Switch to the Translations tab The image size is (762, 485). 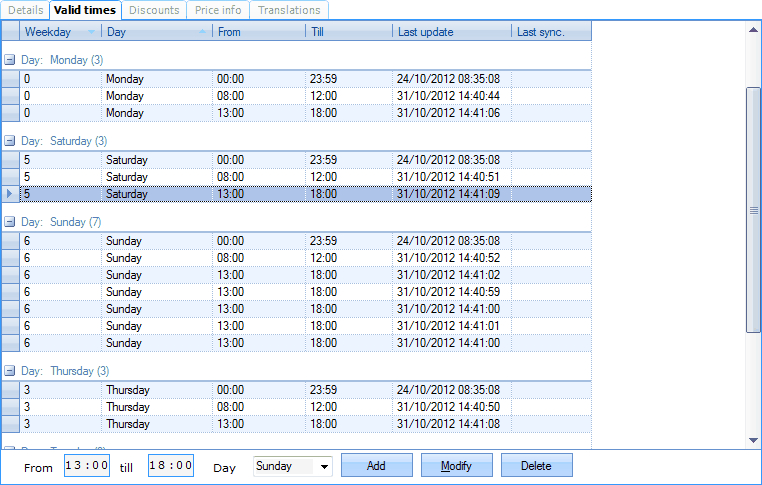pyautogui.click(x=289, y=10)
